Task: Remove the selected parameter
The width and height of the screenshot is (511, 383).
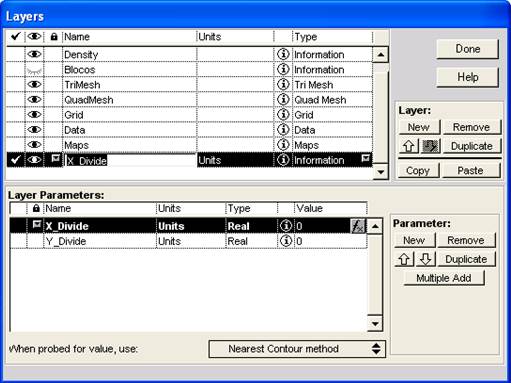Action: coord(466,240)
